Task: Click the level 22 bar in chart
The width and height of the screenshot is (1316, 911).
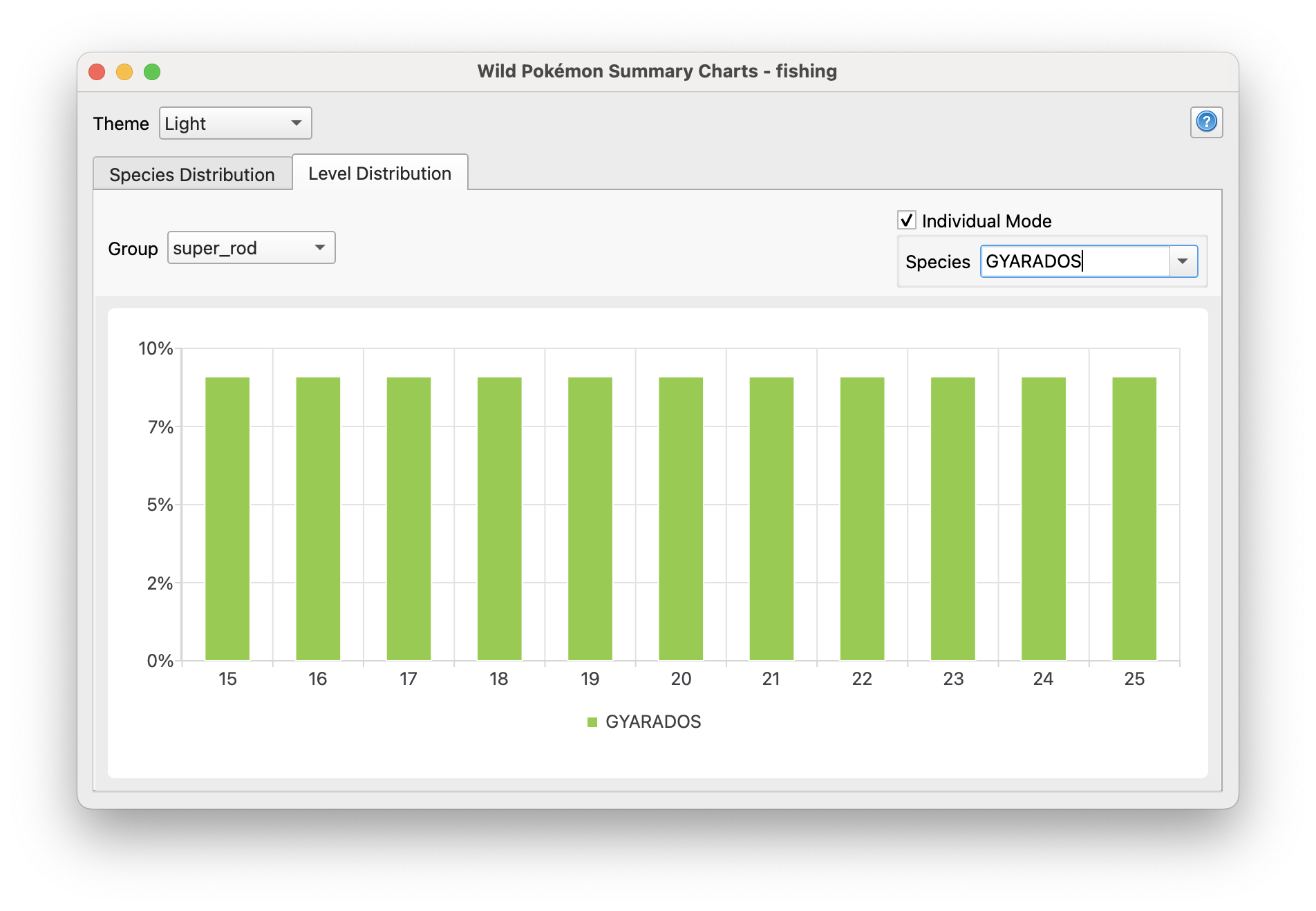Action: pos(862,518)
